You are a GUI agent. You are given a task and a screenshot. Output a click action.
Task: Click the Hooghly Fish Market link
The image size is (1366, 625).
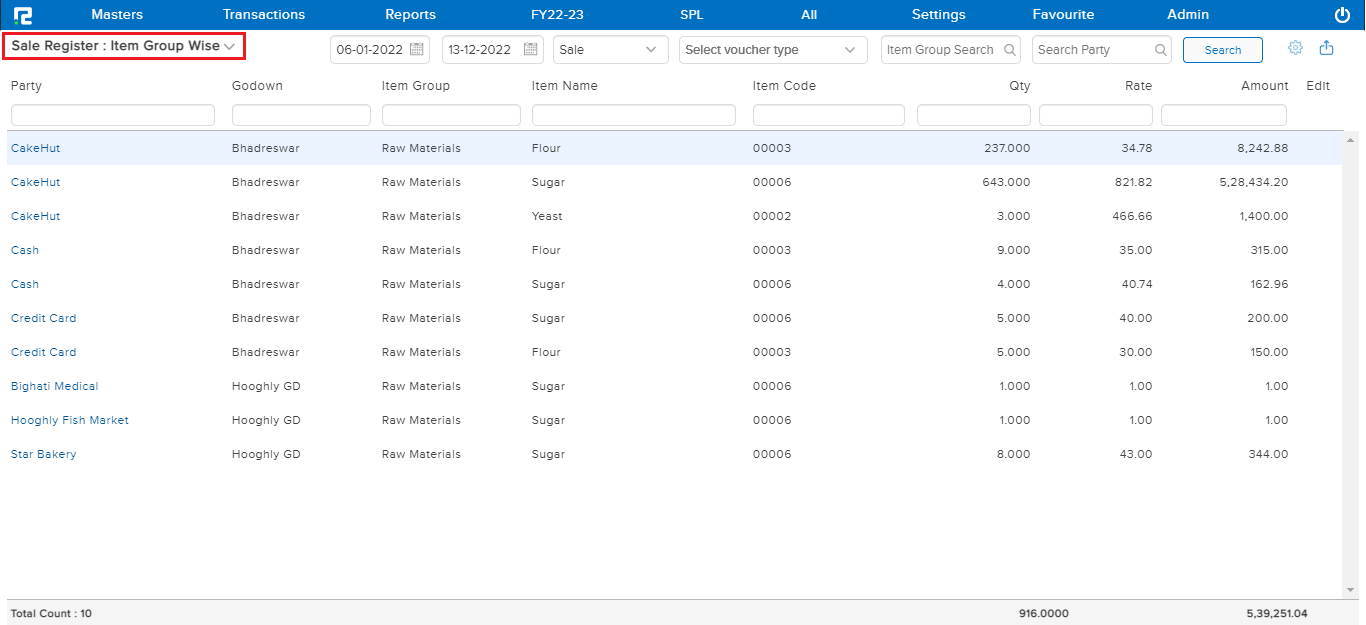(70, 420)
